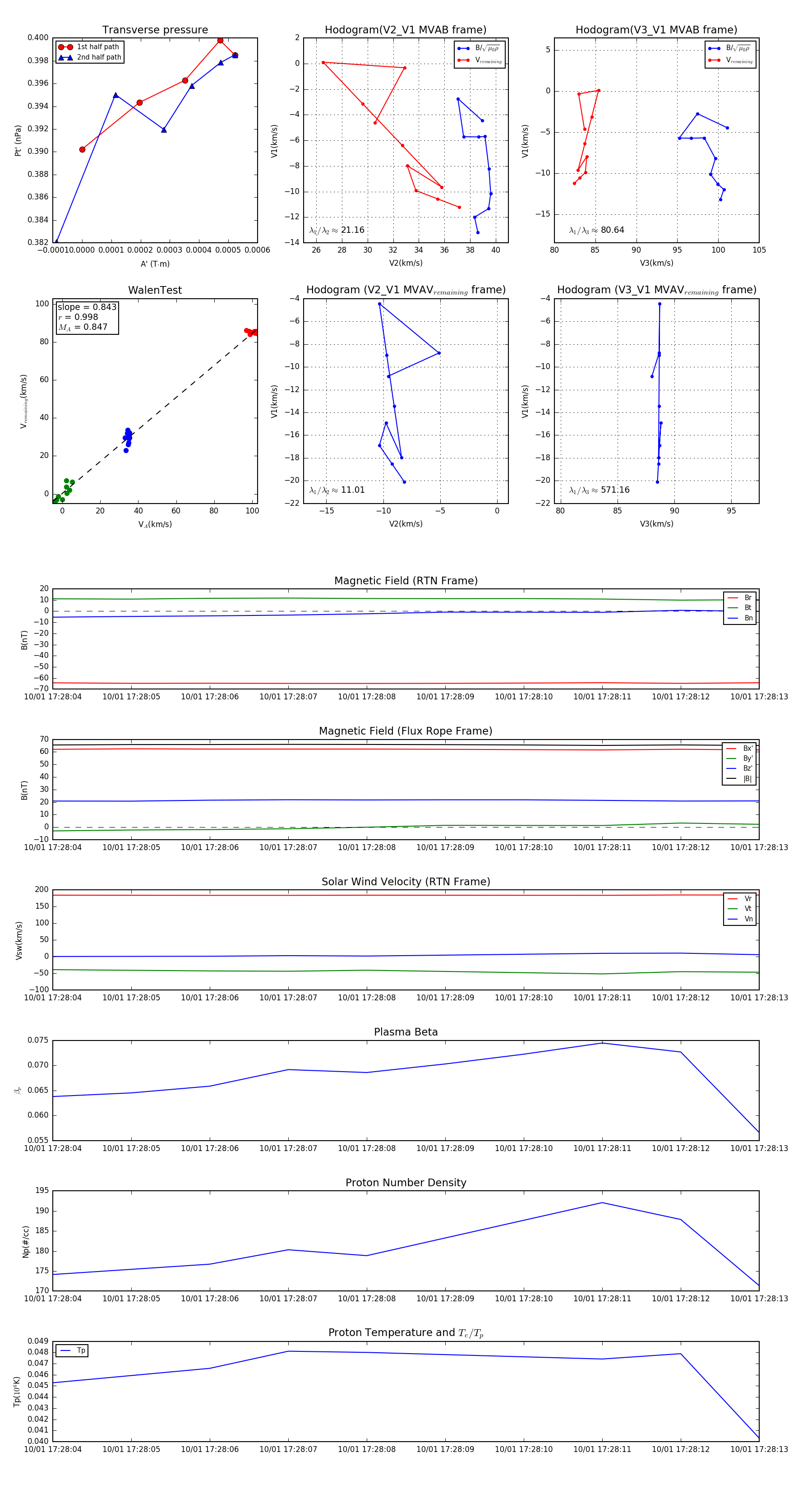Click the blue line sample beside 'Vn'
This screenshot has height=1489, width=812.
coord(732,919)
